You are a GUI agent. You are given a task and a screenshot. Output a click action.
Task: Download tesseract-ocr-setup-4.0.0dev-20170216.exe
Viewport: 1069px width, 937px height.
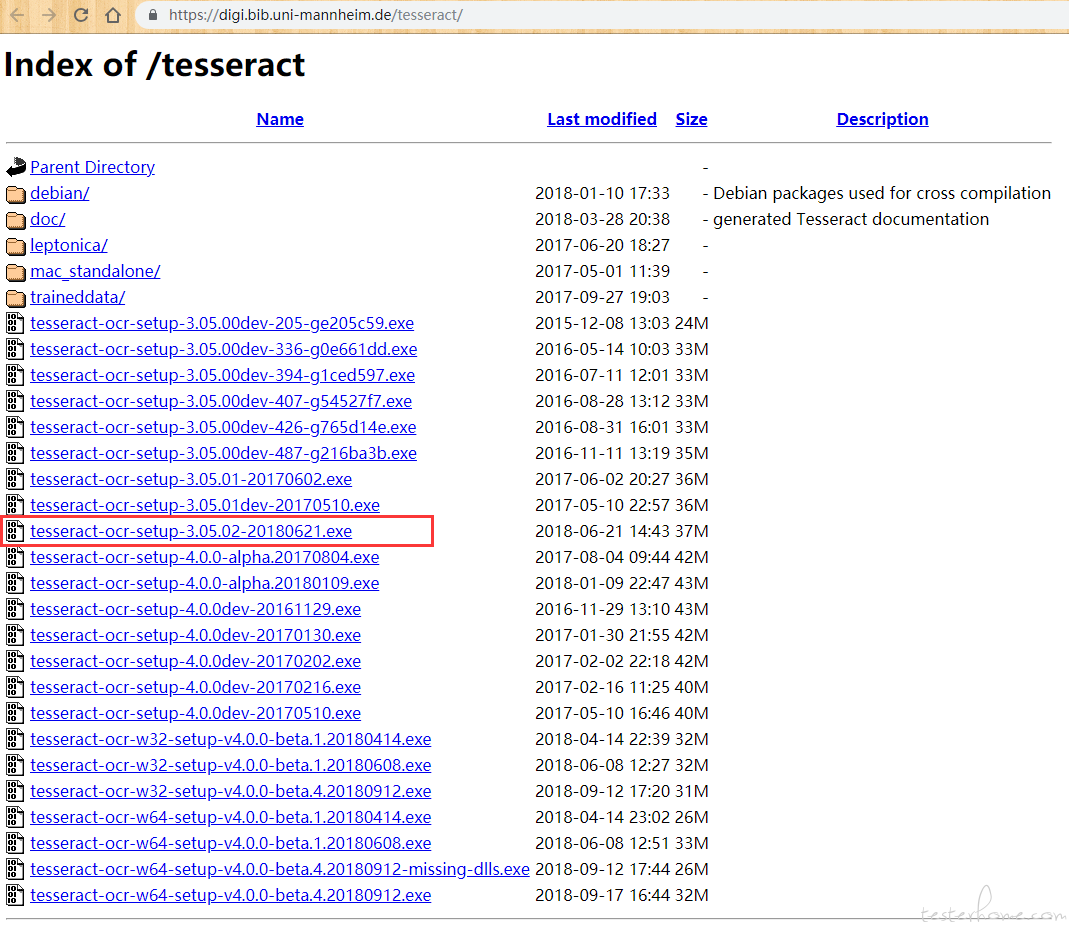pyautogui.click(x=196, y=687)
